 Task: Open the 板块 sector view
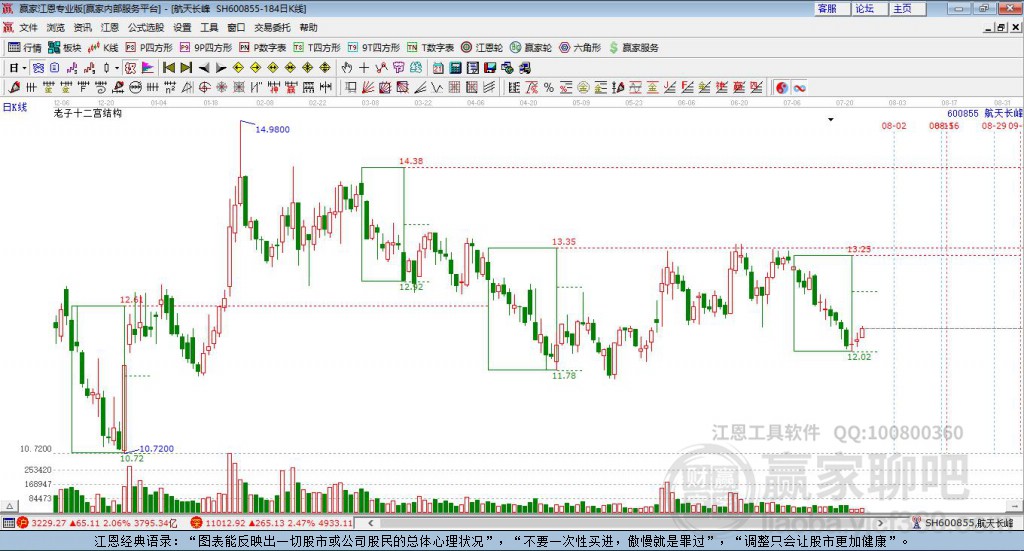[64, 48]
